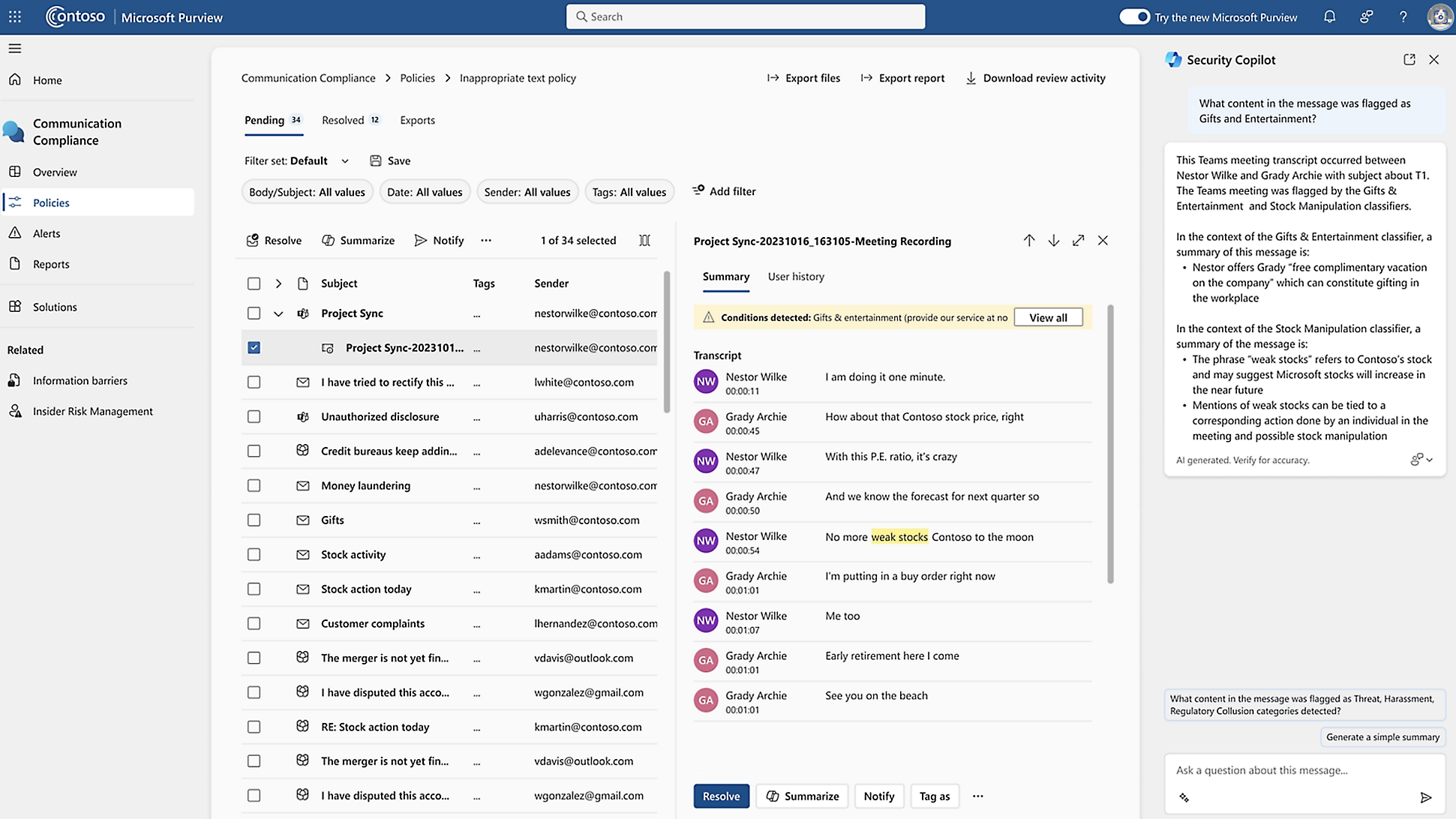This screenshot has height=819, width=1456.
Task: Expand the Project Sync tree item
Action: tap(278, 313)
